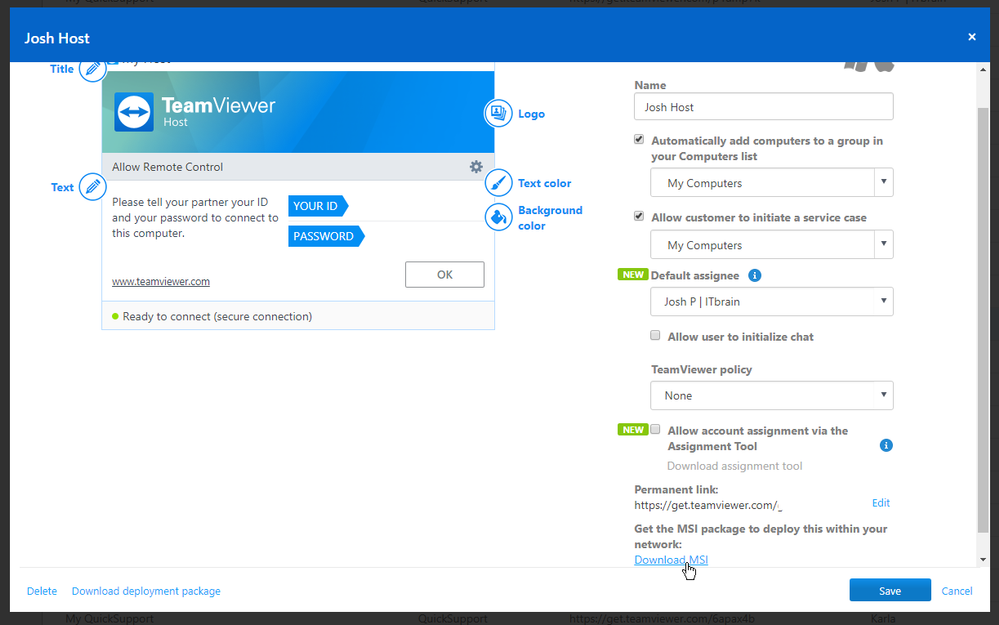Screen dimensions: 999x625
Task: Click the dialog scrollbar down arrow
Action: point(983,559)
